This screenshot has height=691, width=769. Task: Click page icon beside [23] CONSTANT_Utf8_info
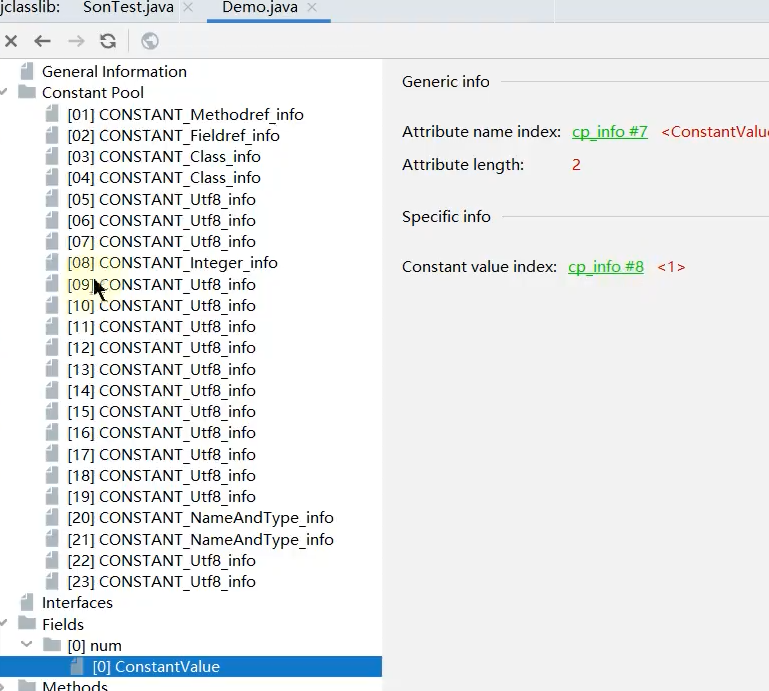click(x=52, y=582)
